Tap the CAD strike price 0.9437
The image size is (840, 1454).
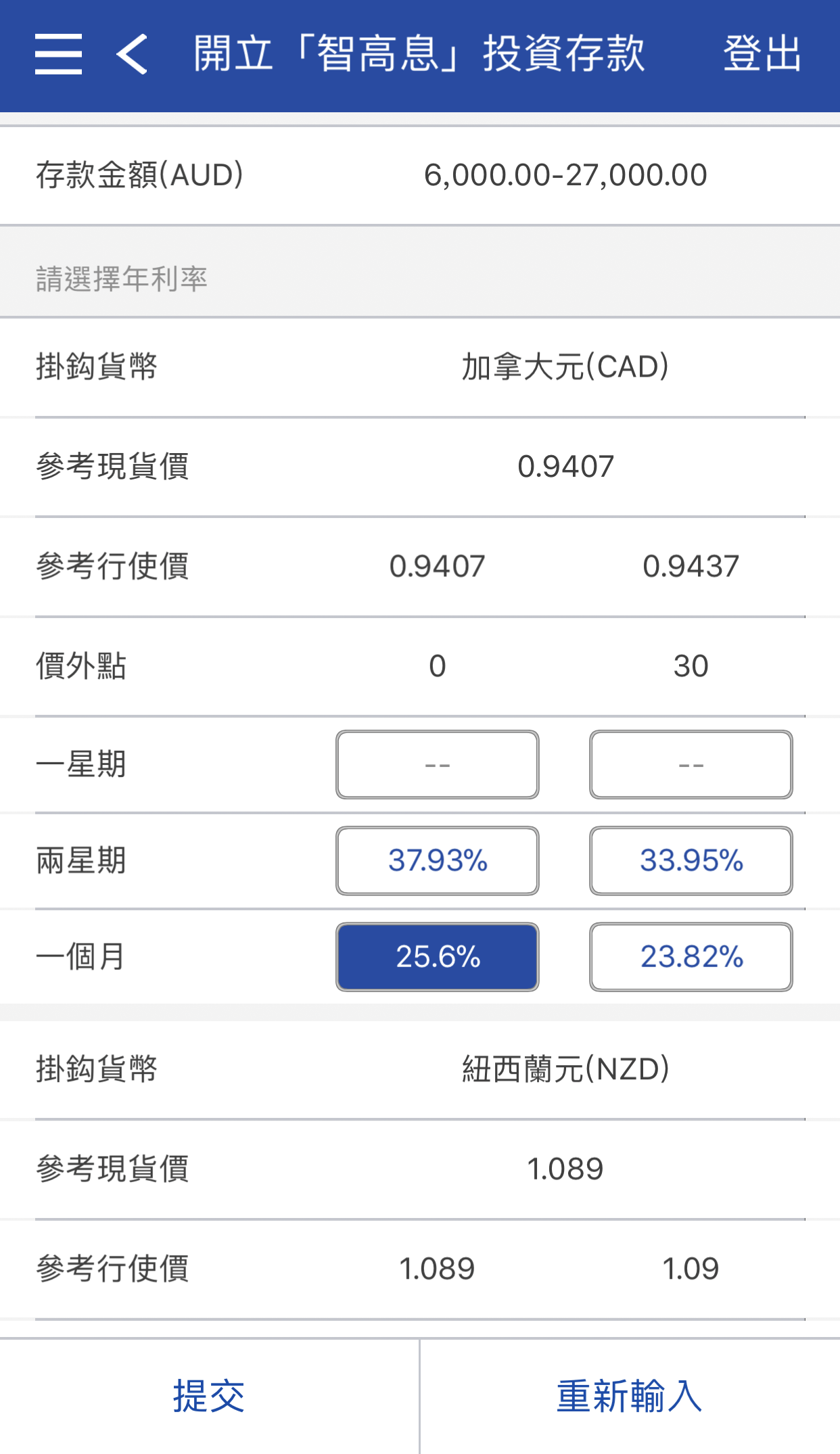click(x=691, y=566)
